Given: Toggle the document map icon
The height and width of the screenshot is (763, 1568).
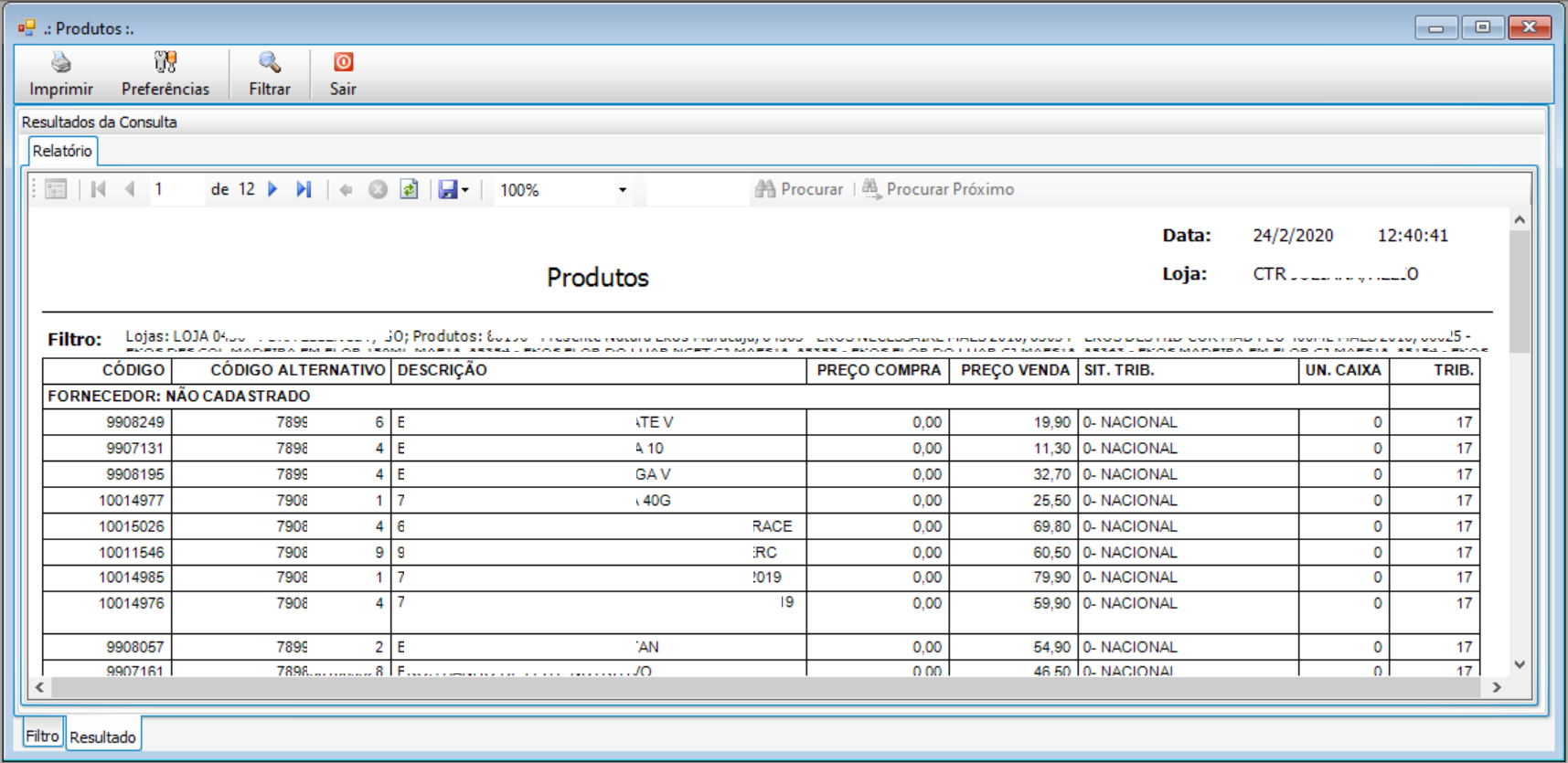Looking at the screenshot, I should click(x=56, y=189).
